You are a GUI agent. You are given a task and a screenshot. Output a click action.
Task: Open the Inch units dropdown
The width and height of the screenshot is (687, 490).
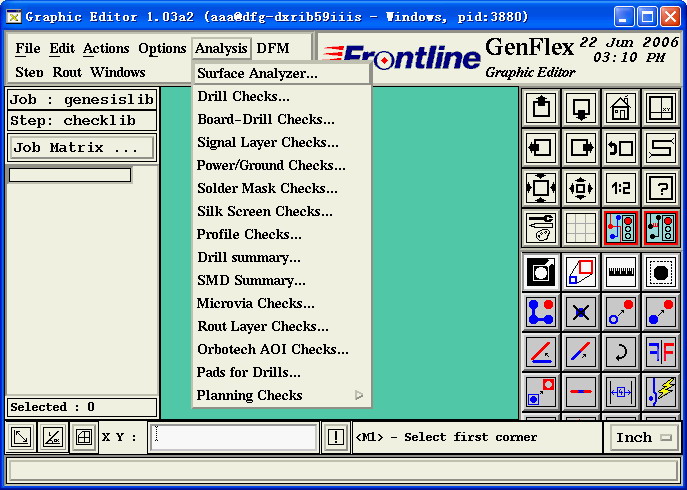coord(643,437)
